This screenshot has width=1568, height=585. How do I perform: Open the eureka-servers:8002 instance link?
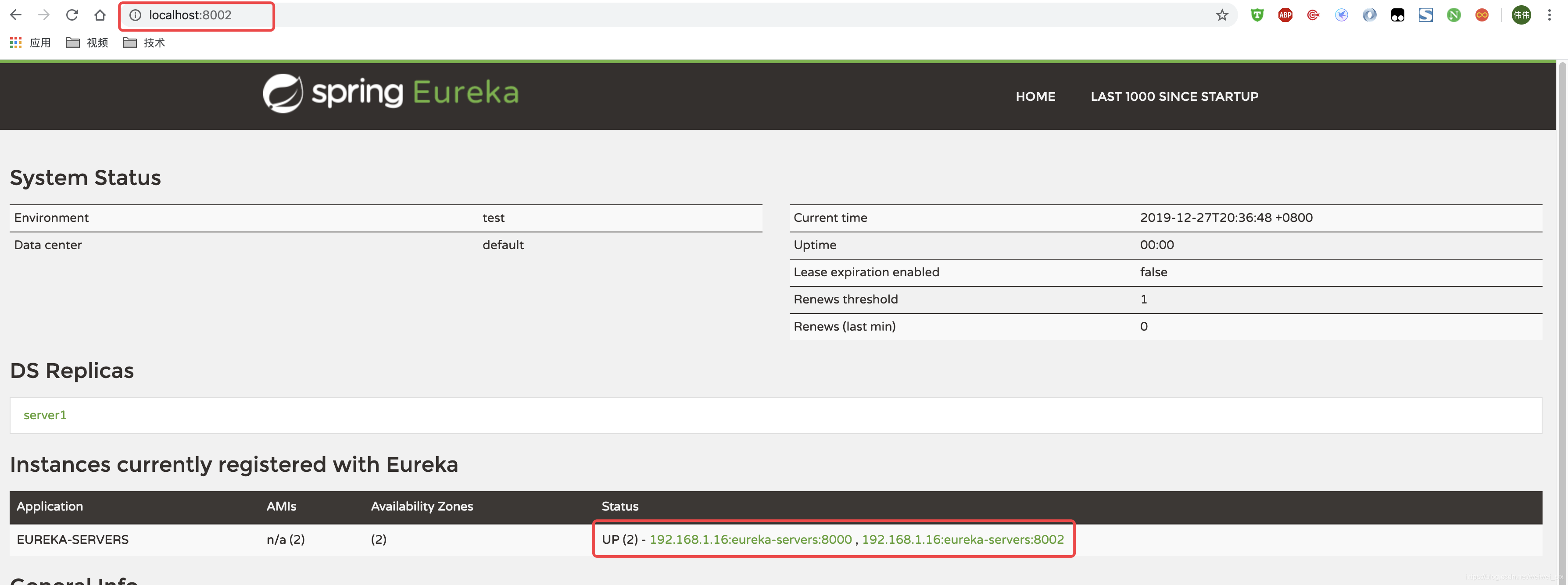coord(963,539)
